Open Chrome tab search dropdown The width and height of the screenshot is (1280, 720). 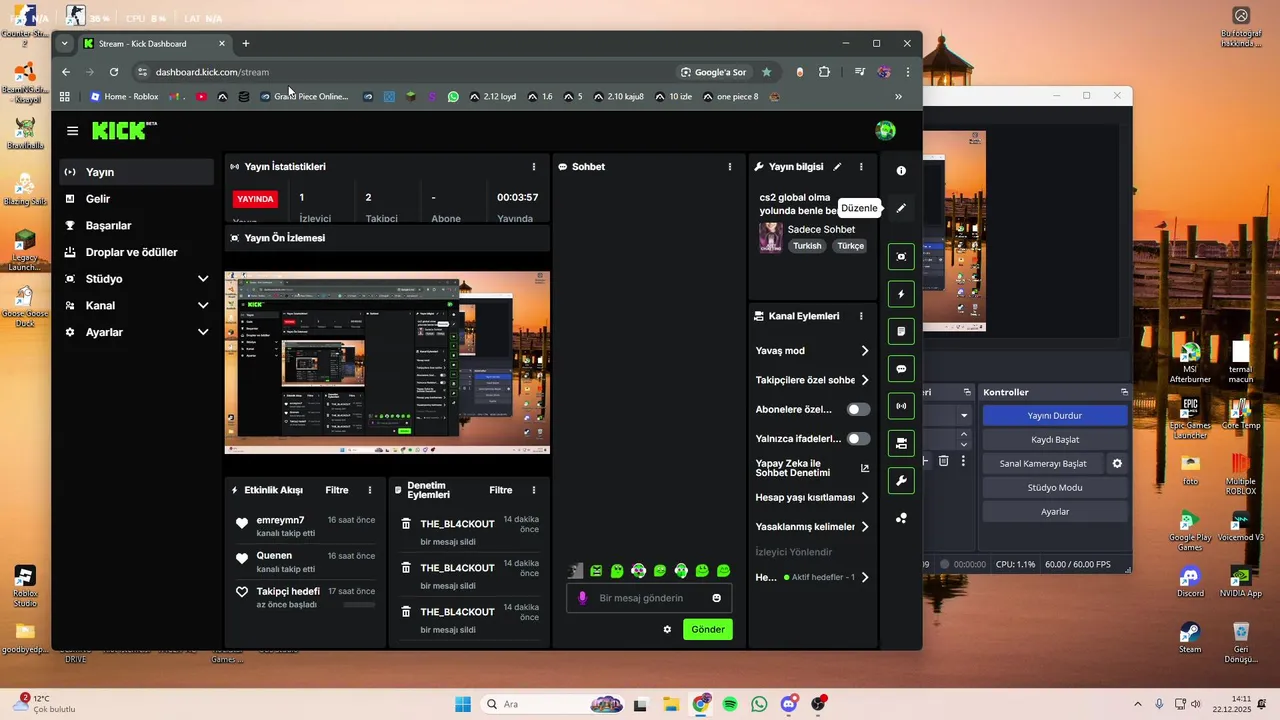[65, 43]
